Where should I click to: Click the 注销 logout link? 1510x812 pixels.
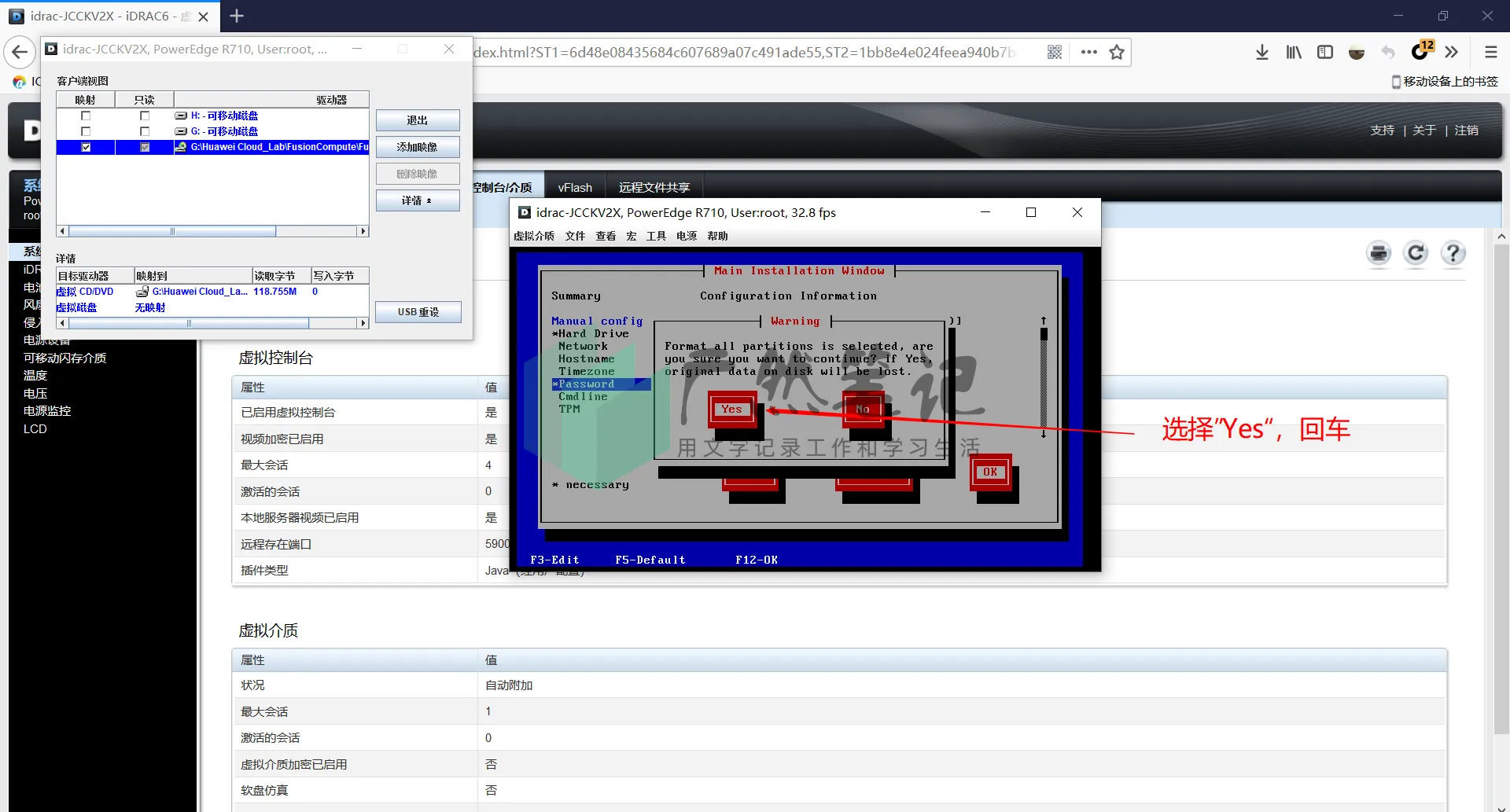1466,130
